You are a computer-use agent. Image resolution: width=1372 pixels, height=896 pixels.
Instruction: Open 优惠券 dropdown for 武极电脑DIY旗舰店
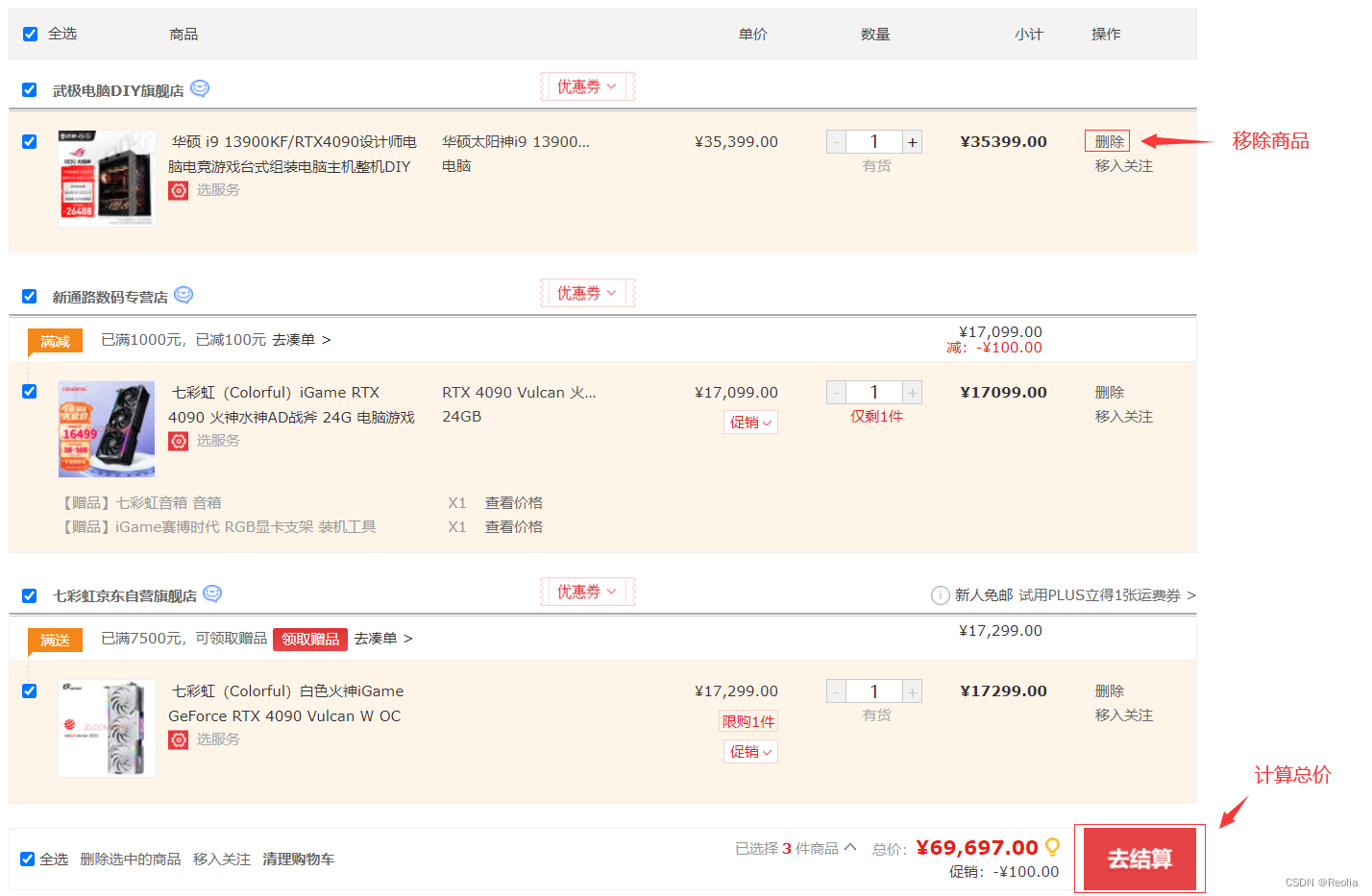point(587,85)
